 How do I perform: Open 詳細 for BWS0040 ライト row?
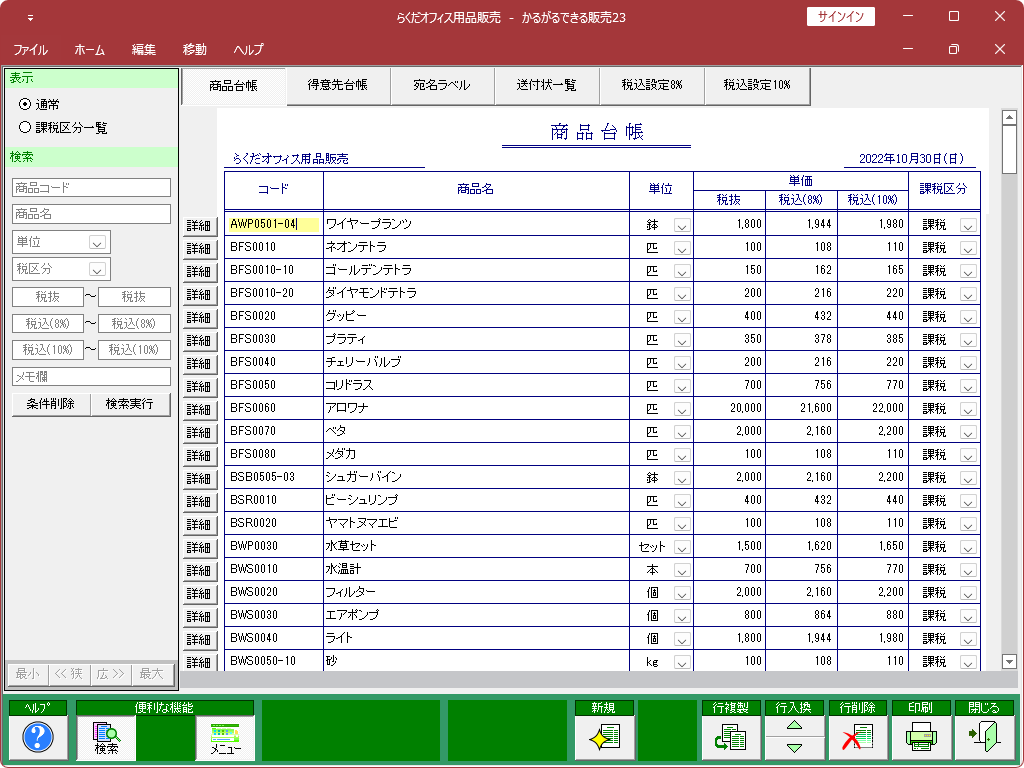pos(199,639)
